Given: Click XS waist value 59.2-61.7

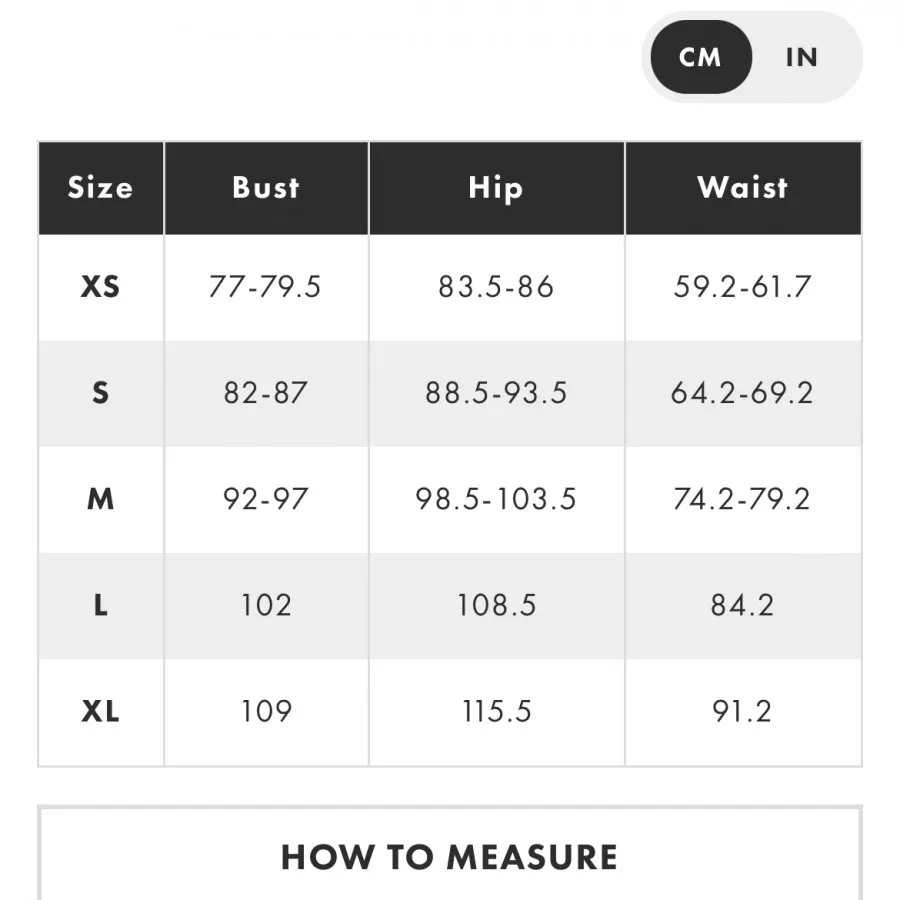Looking at the screenshot, I should tap(742, 287).
